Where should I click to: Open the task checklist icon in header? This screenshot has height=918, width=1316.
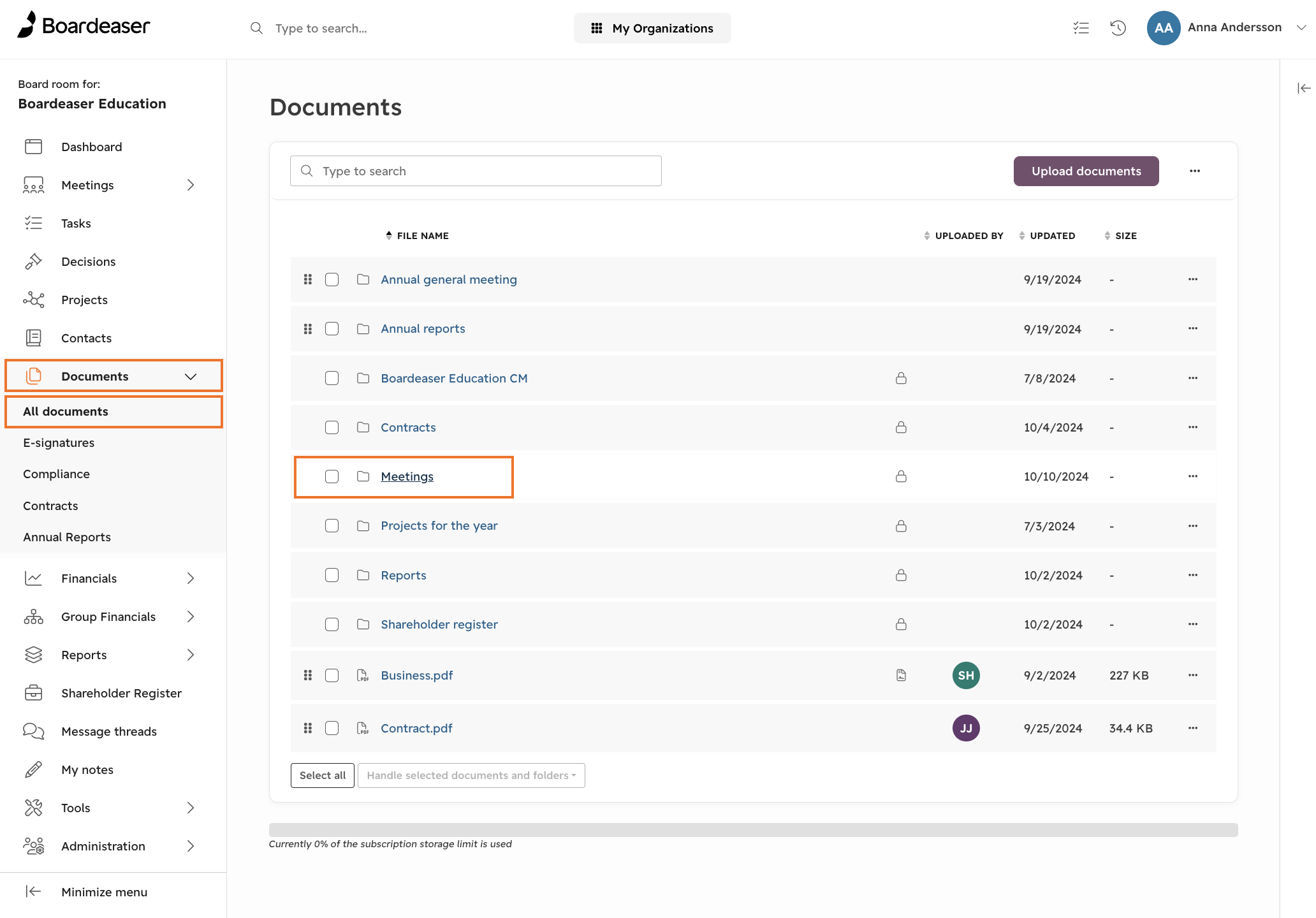click(x=1081, y=28)
